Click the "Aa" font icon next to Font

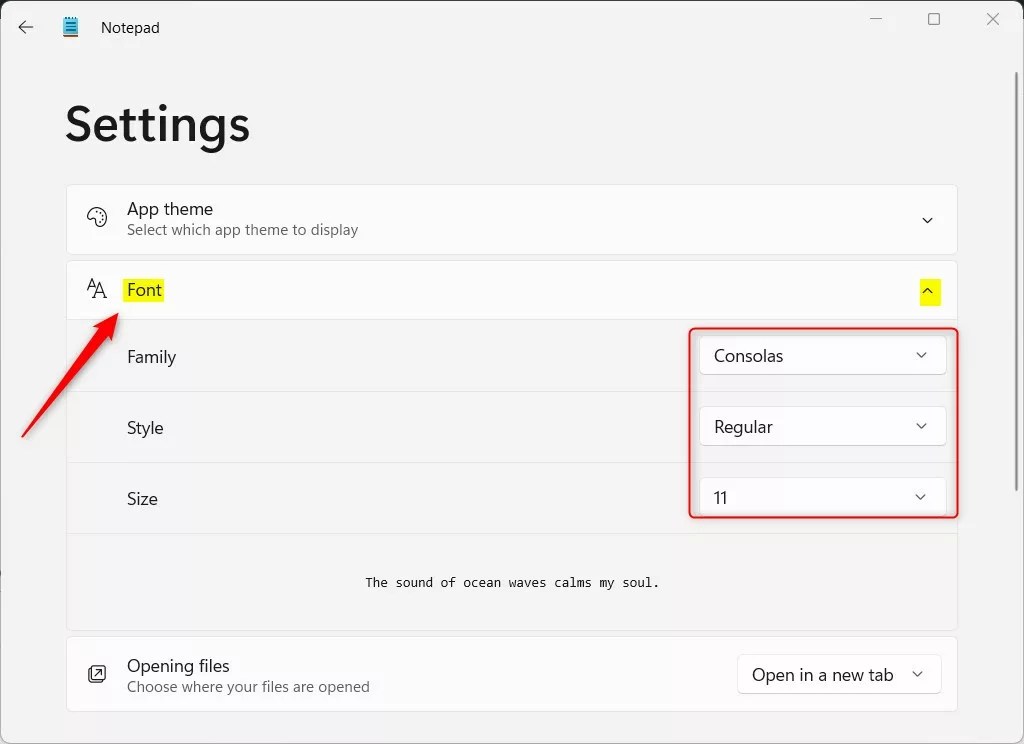[x=96, y=289]
